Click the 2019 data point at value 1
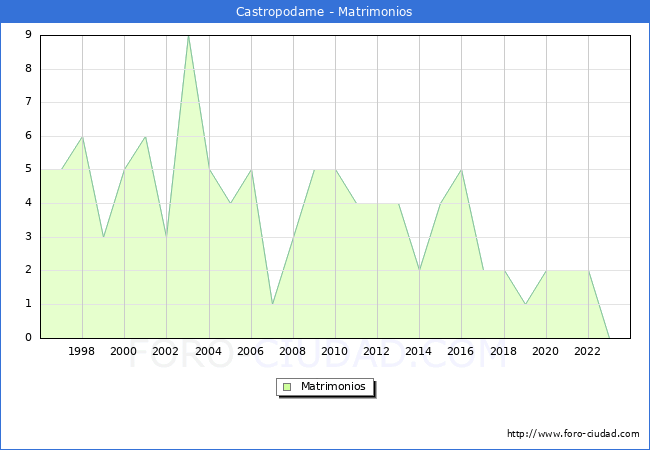The height and width of the screenshot is (450, 650). (525, 304)
